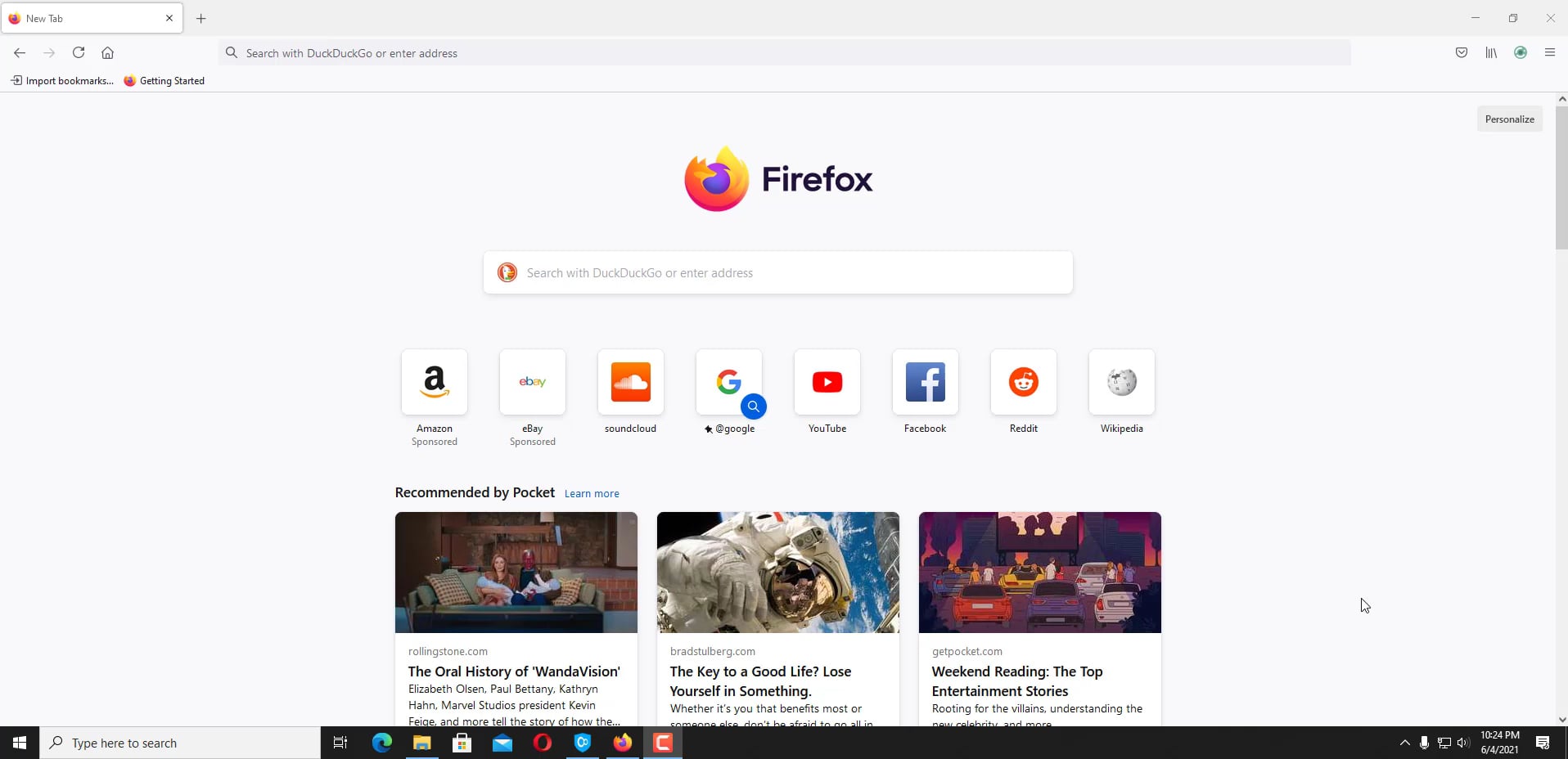Open volume control in system tray

coord(1464,743)
